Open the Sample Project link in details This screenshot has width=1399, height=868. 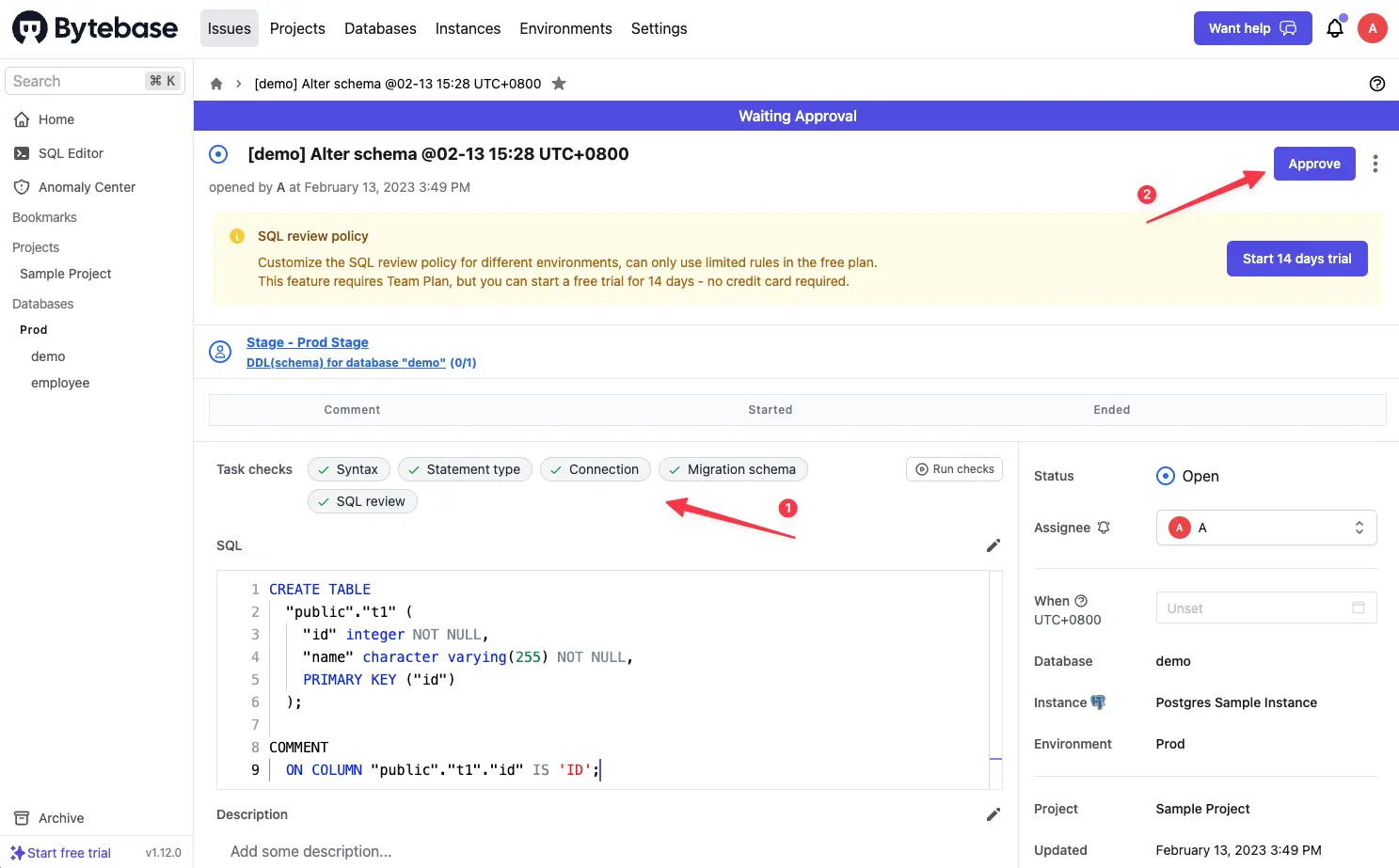(x=1202, y=809)
